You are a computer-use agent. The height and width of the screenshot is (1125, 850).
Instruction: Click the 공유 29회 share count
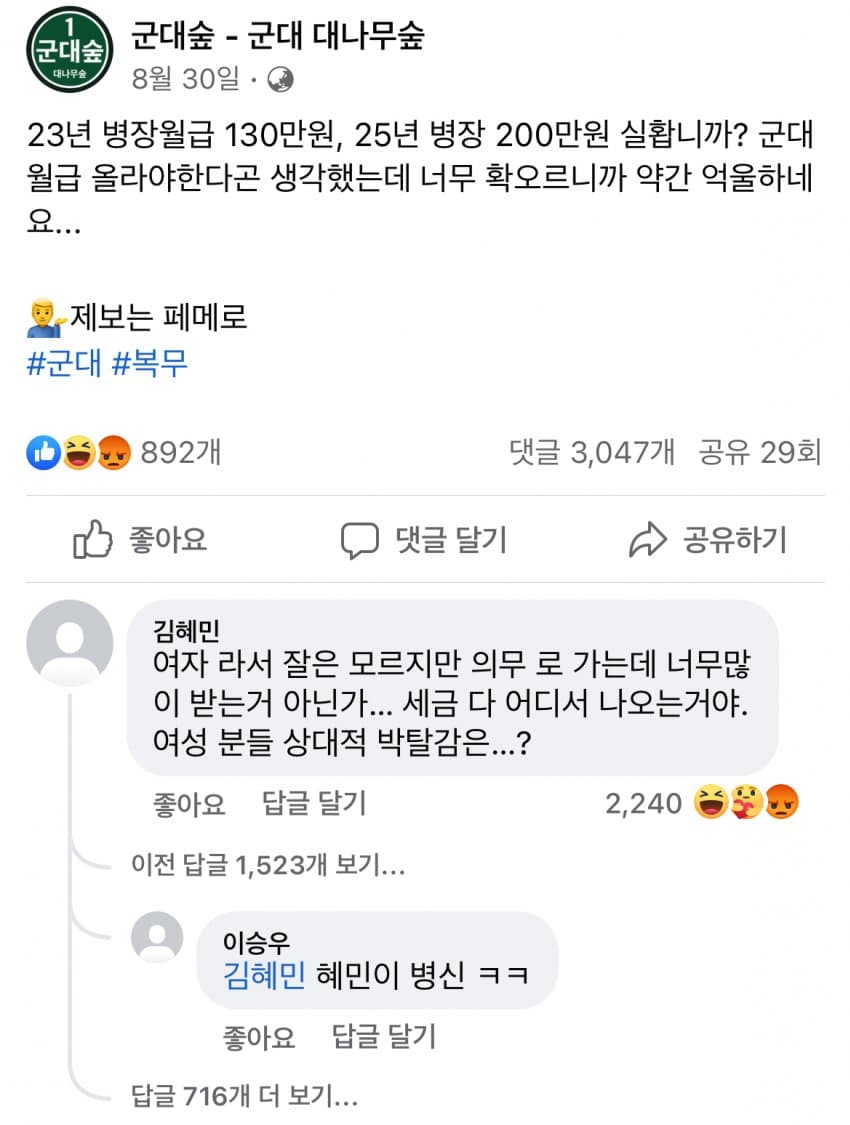click(x=760, y=453)
